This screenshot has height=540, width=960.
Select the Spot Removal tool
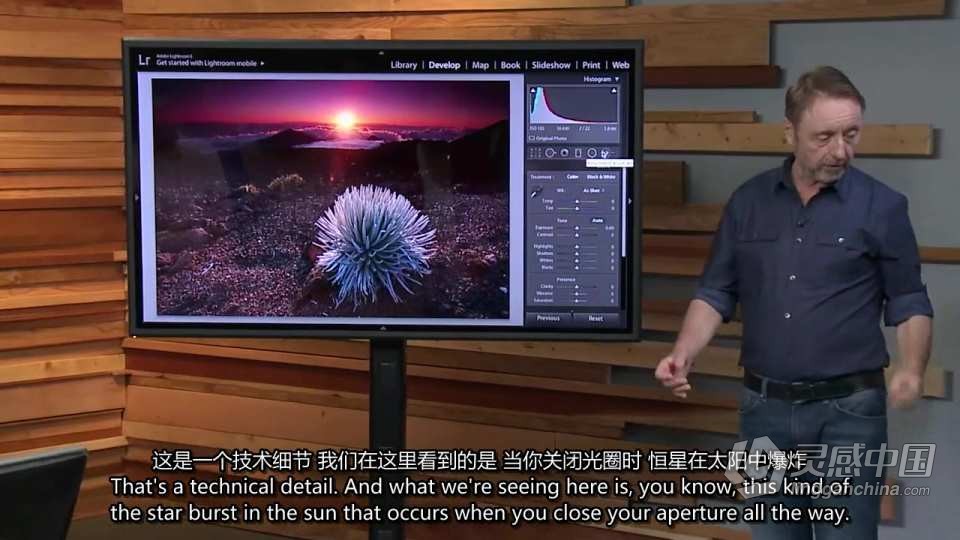coord(550,153)
